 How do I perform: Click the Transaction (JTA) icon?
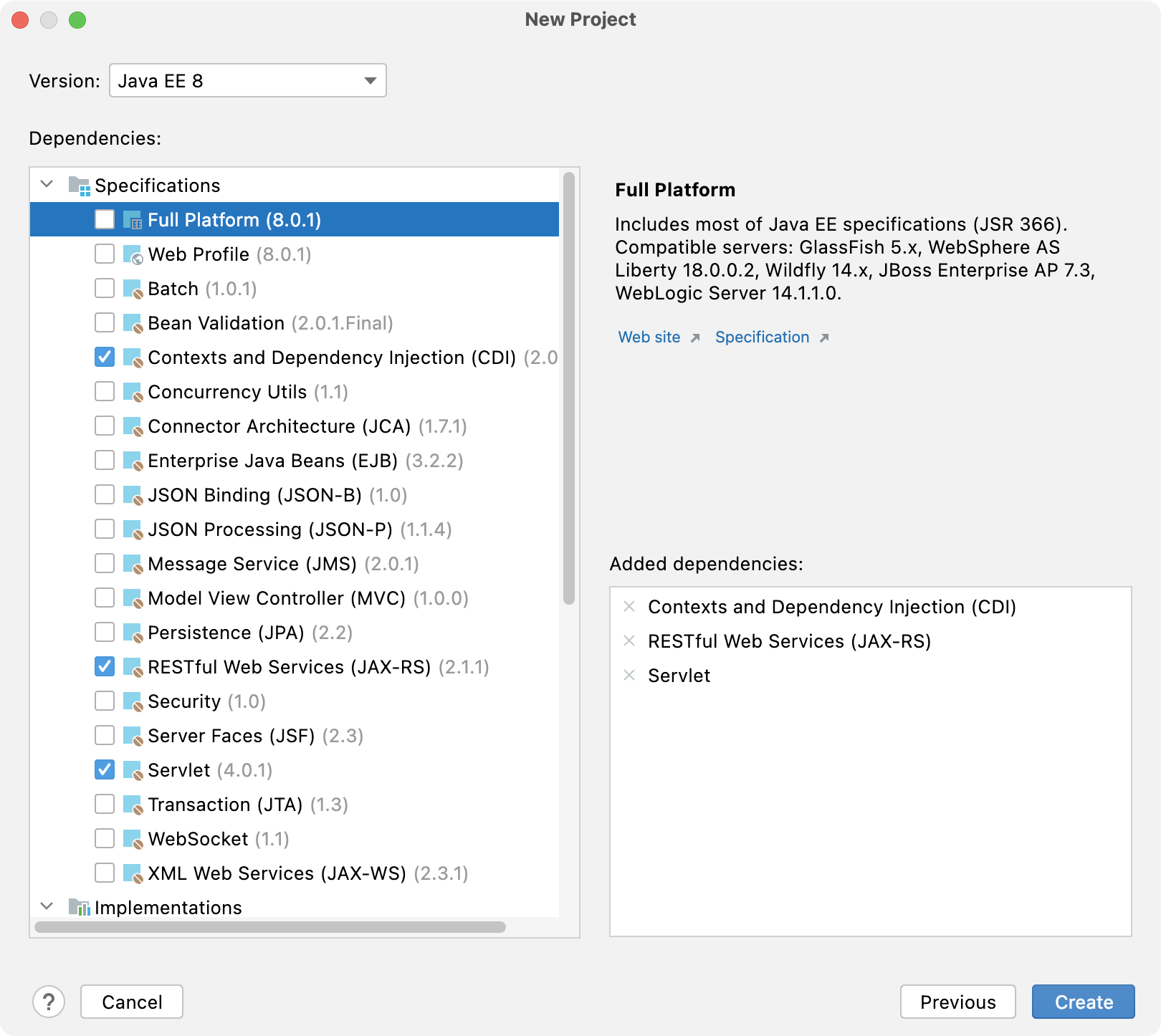[x=133, y=805]
